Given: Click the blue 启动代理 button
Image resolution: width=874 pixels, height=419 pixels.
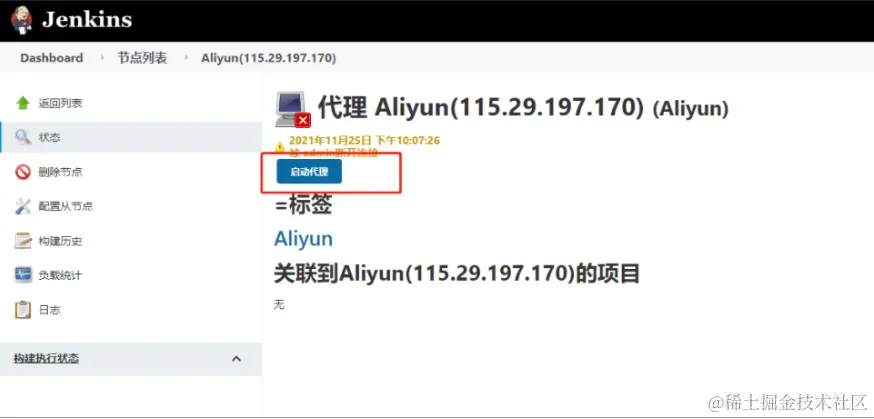Looking at the screenshot, I should 309,172.
